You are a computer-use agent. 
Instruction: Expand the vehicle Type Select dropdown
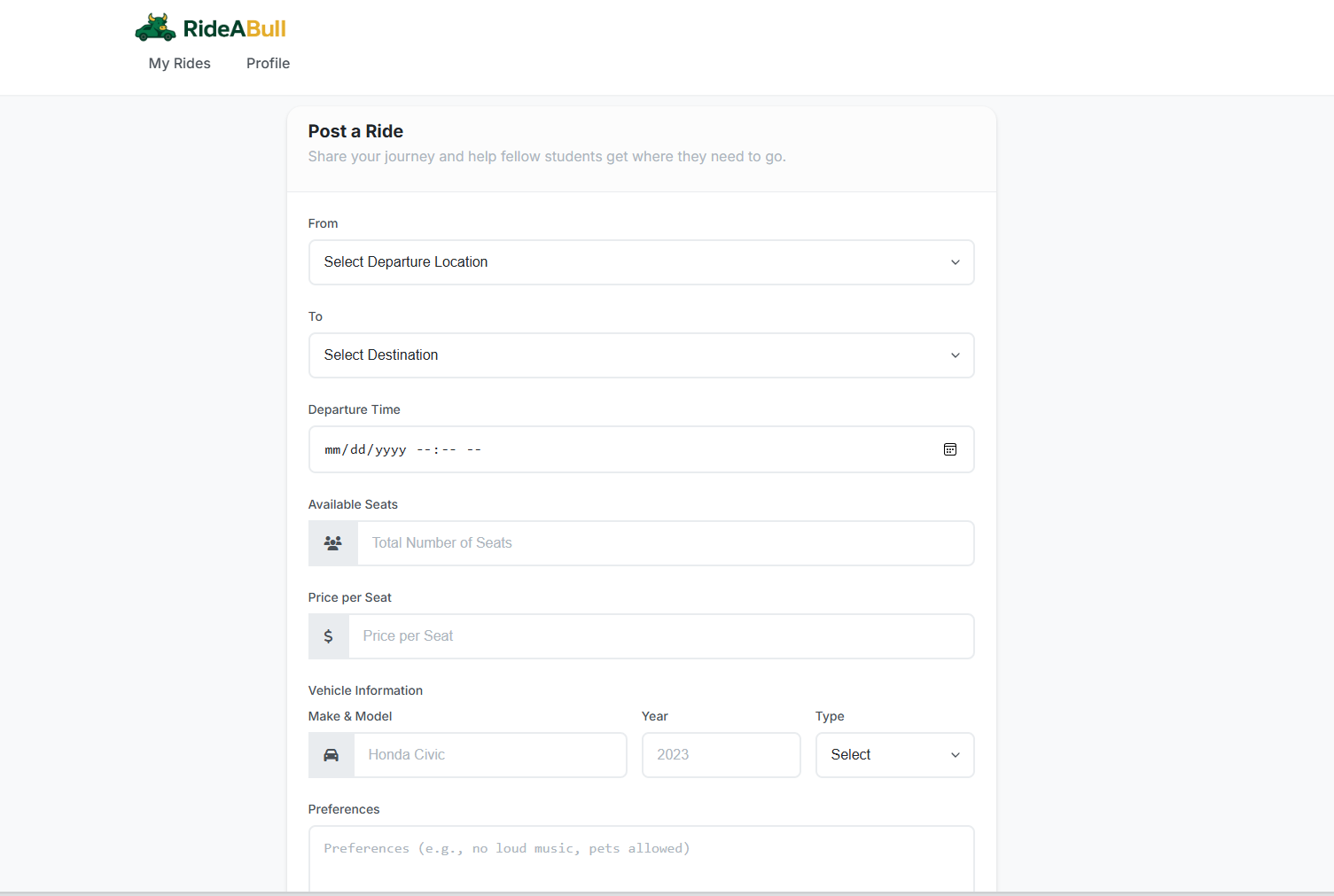pos(894,755)
